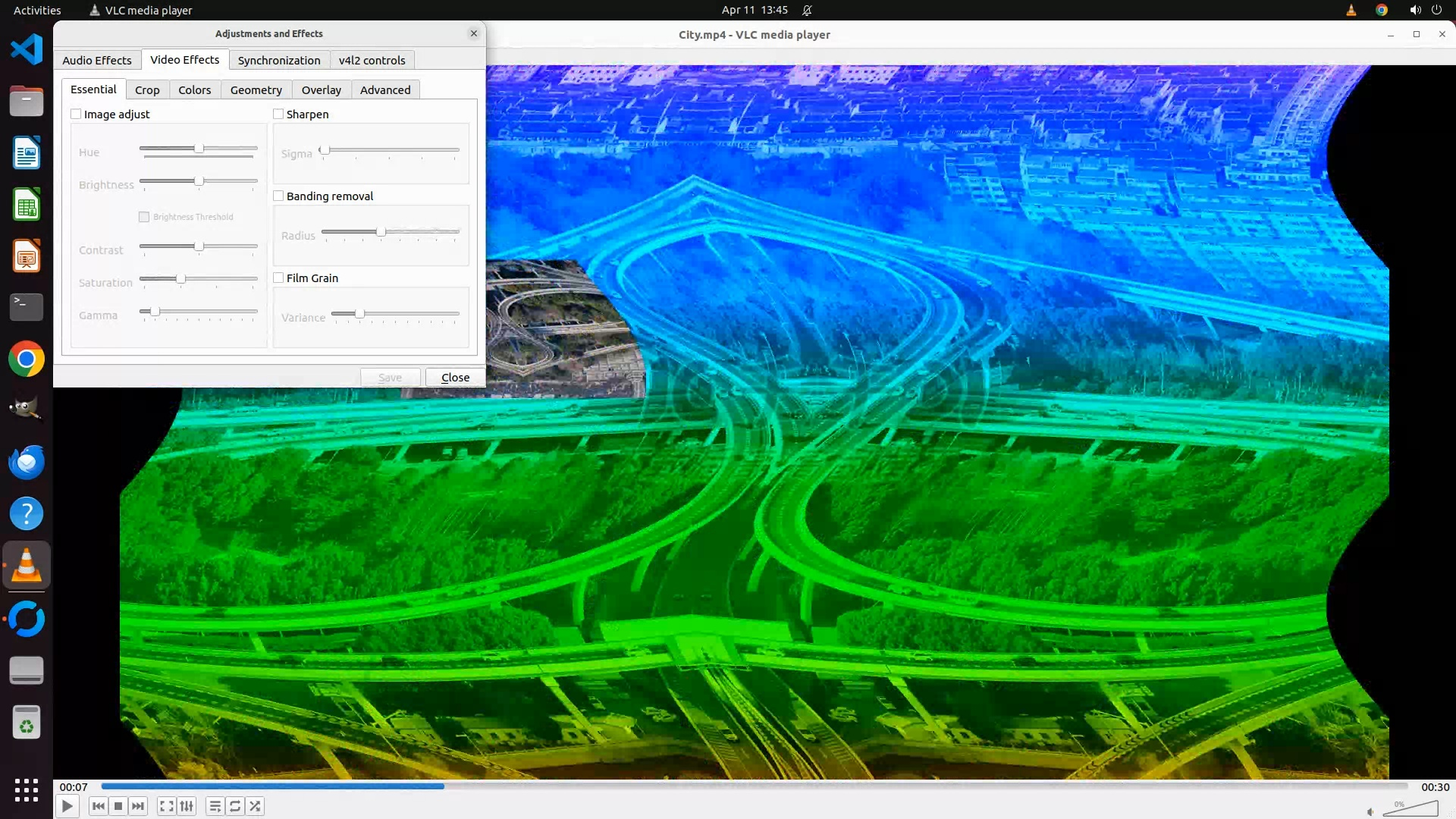The height and width of the screenshot is (819, 1456).
Task: Open Chrome from the dock
Action: tap(27, 359)
